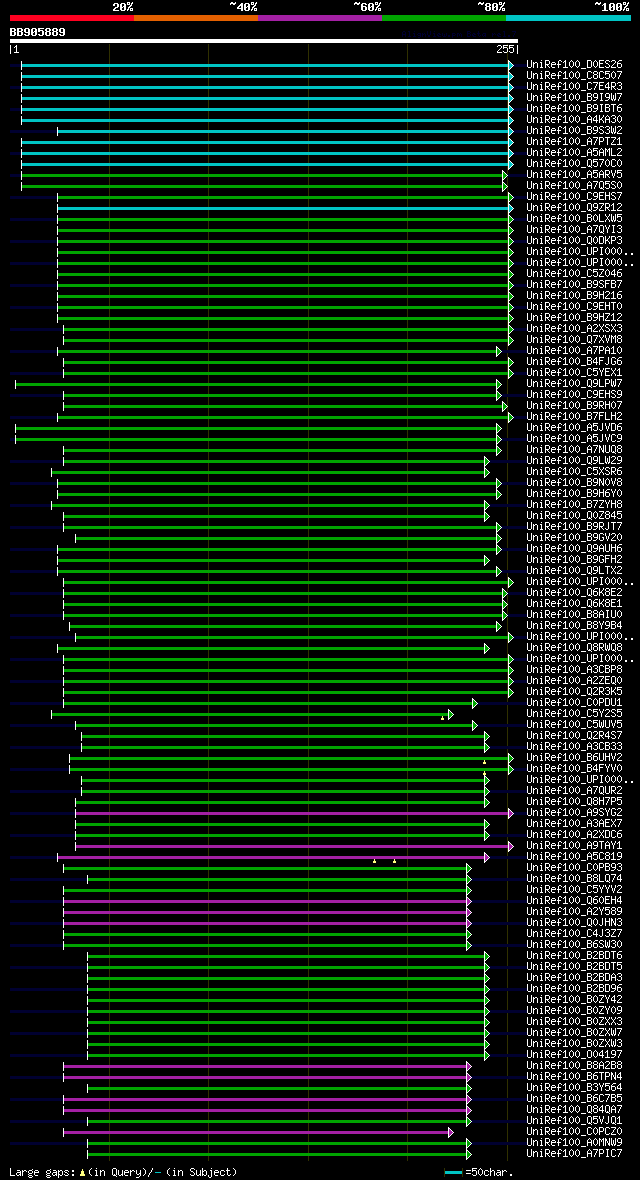Click label UniRef100_Q0DKP3
This screenshot has height=1180, width=640.
574,241
